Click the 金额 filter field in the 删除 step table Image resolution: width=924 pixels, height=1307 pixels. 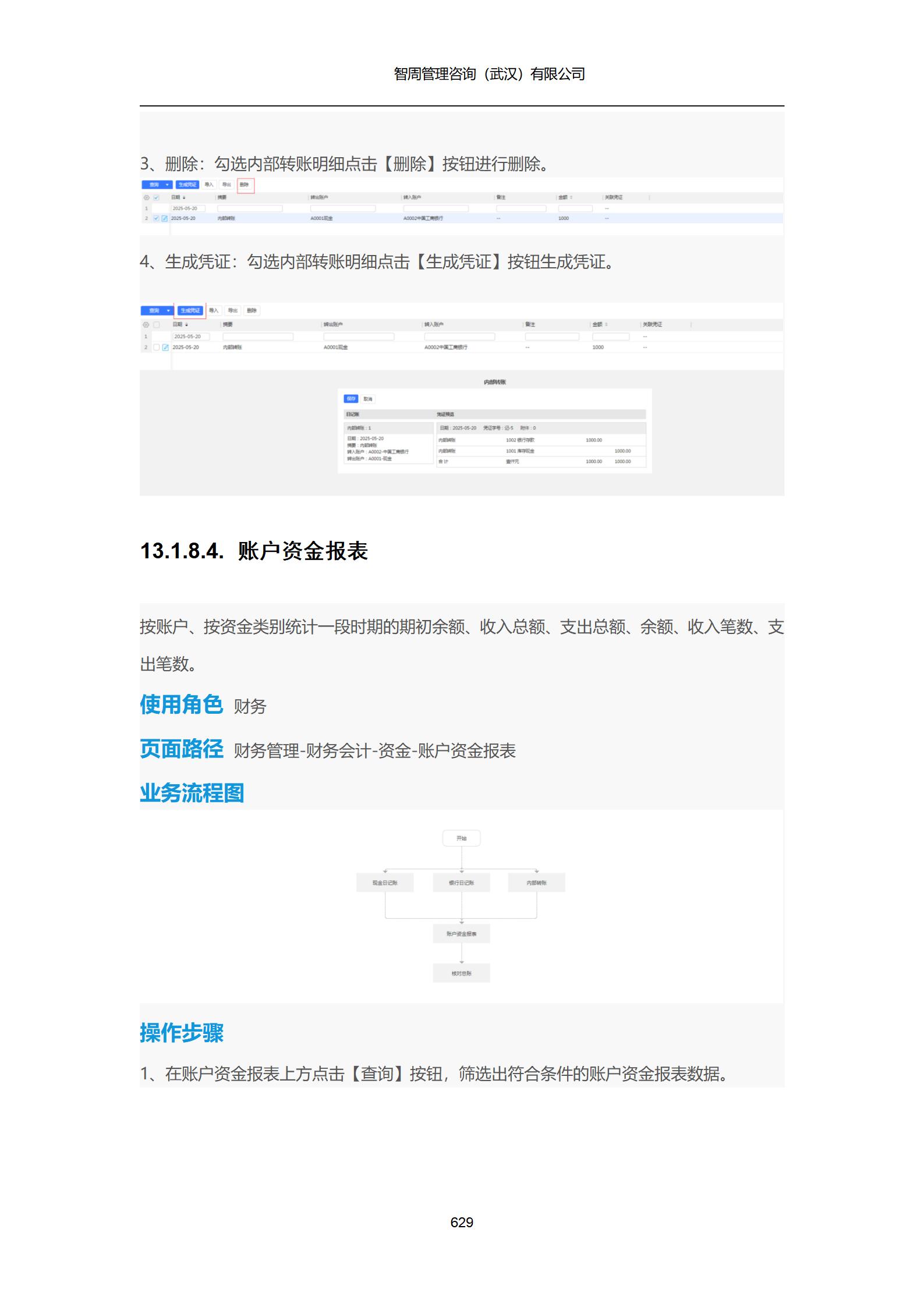click(x=575, y=208)
